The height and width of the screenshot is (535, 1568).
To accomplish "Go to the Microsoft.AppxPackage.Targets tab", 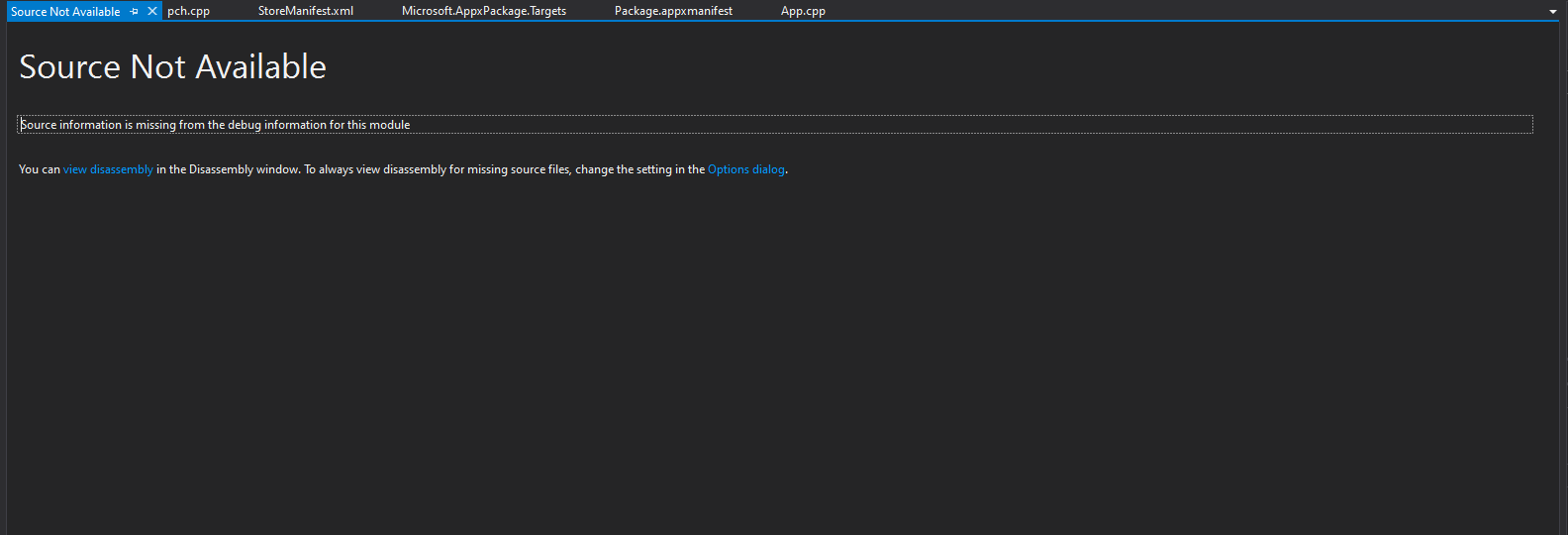I will coord(484,11).
